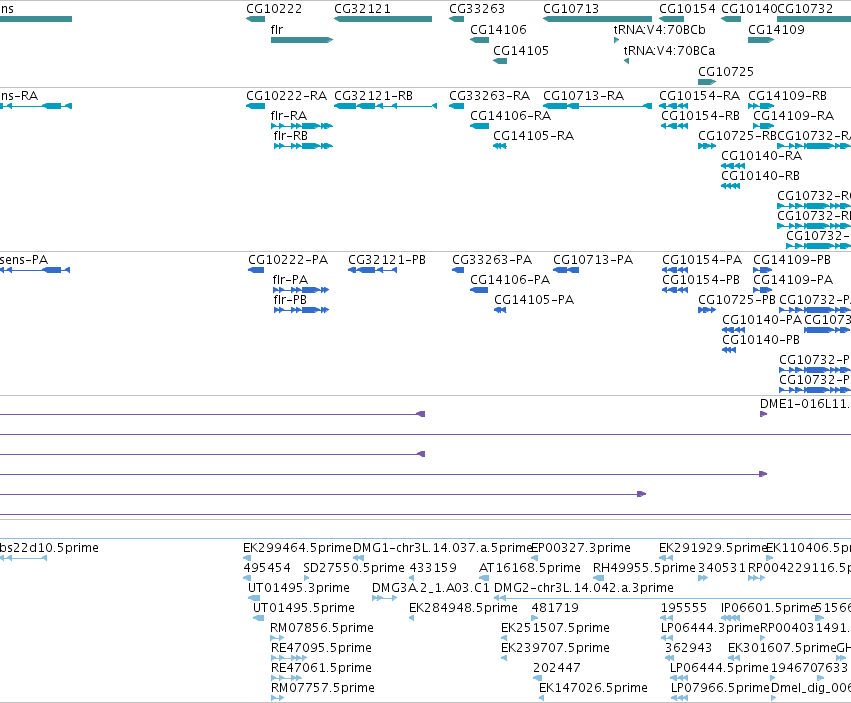
Task: Click the CG14109-RA transcript label
Action: (793, 116)
